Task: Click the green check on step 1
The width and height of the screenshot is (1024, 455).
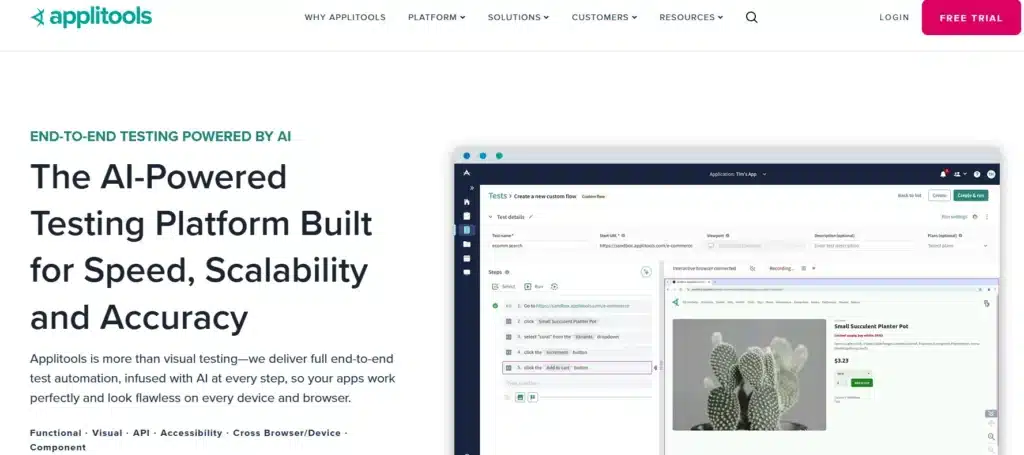Action: pos(495,306)
